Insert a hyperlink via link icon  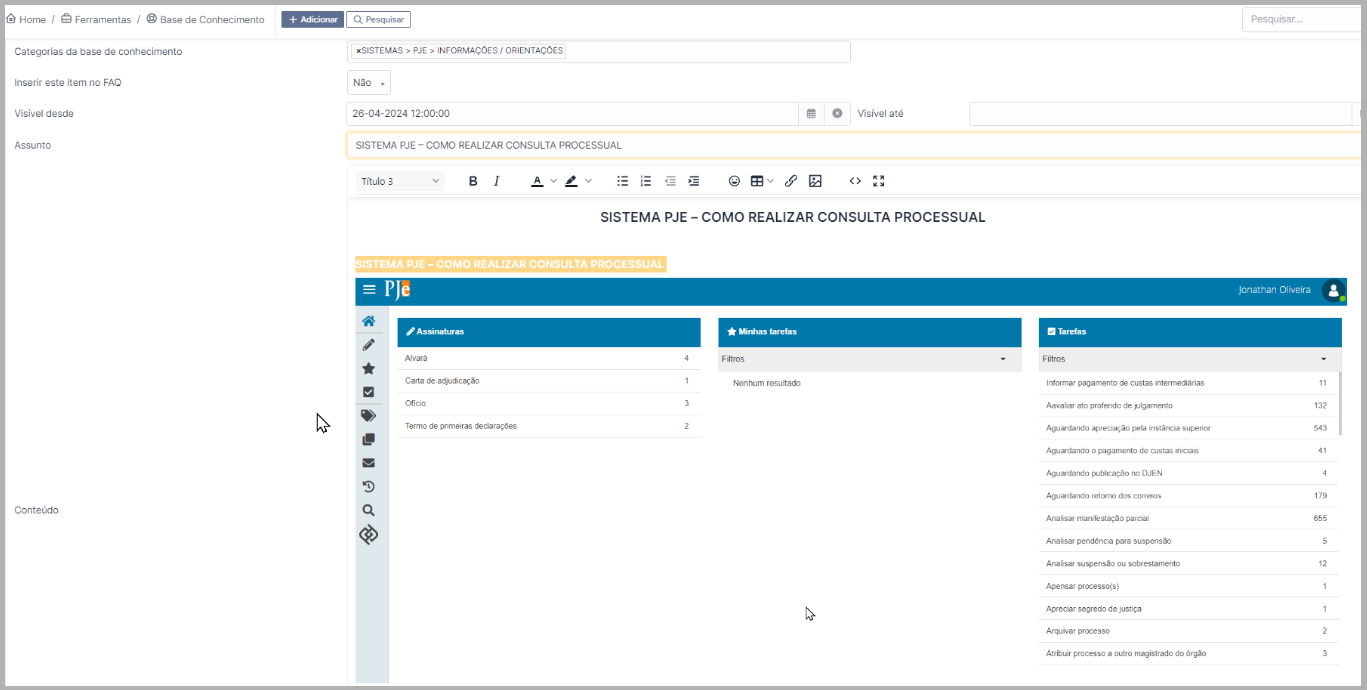791,181
